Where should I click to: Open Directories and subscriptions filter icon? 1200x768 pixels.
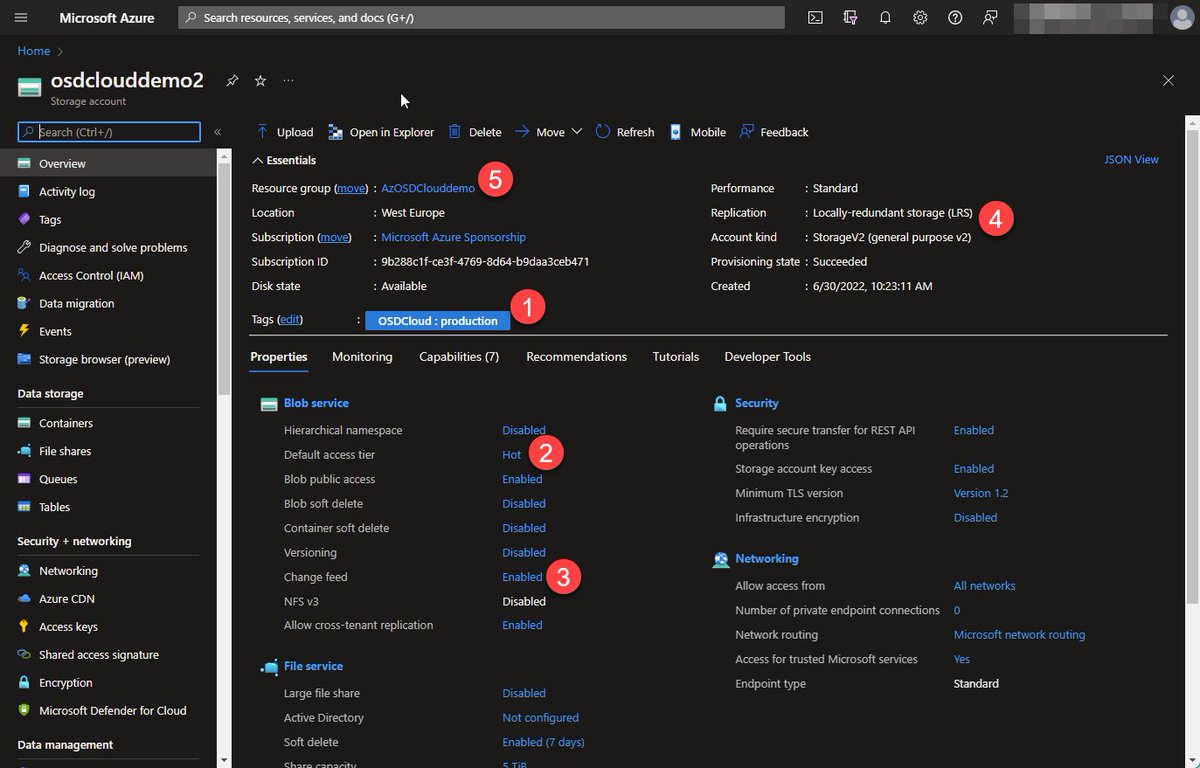(851, 18)
